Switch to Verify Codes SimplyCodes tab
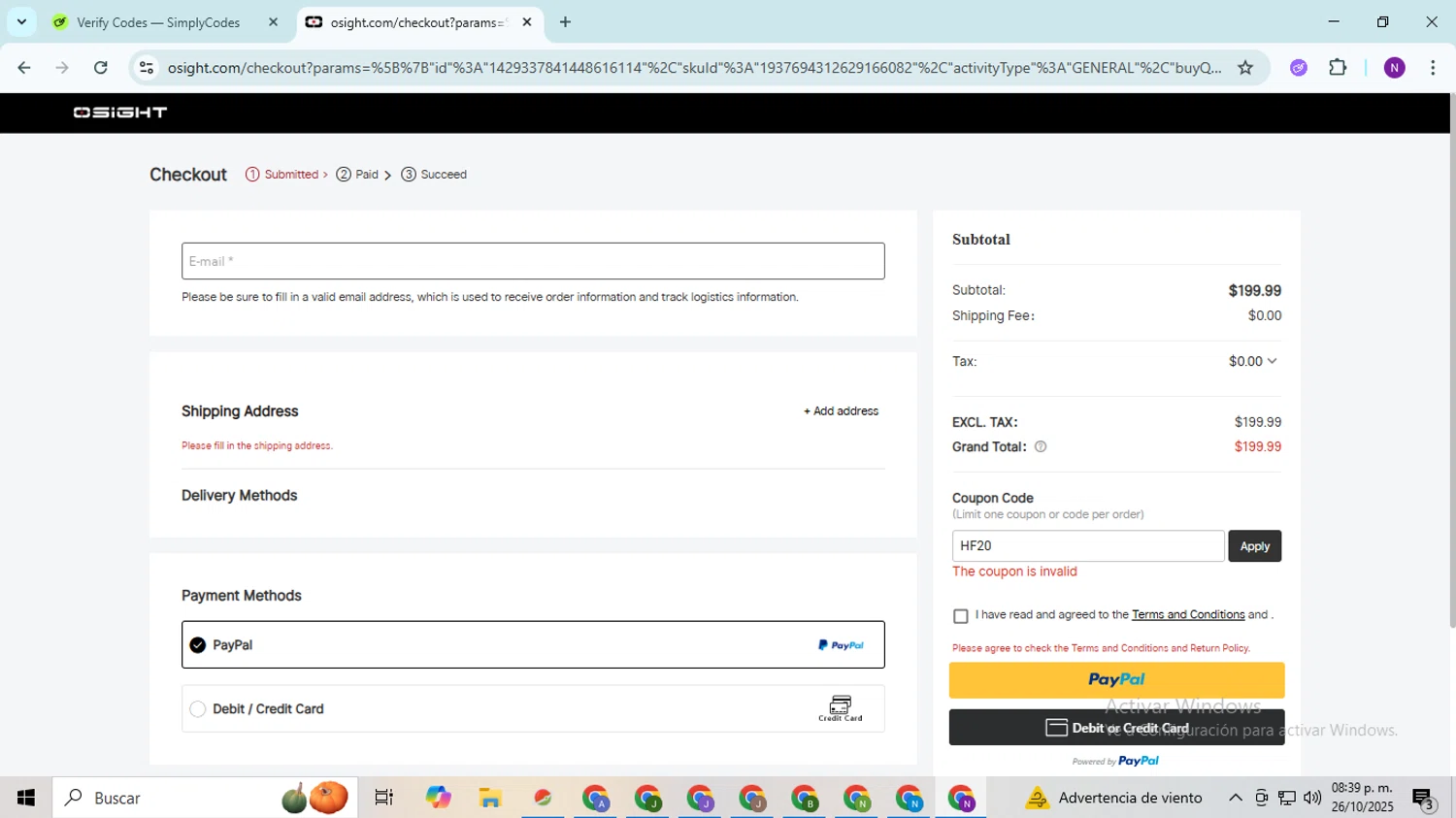 coord(158,22)
